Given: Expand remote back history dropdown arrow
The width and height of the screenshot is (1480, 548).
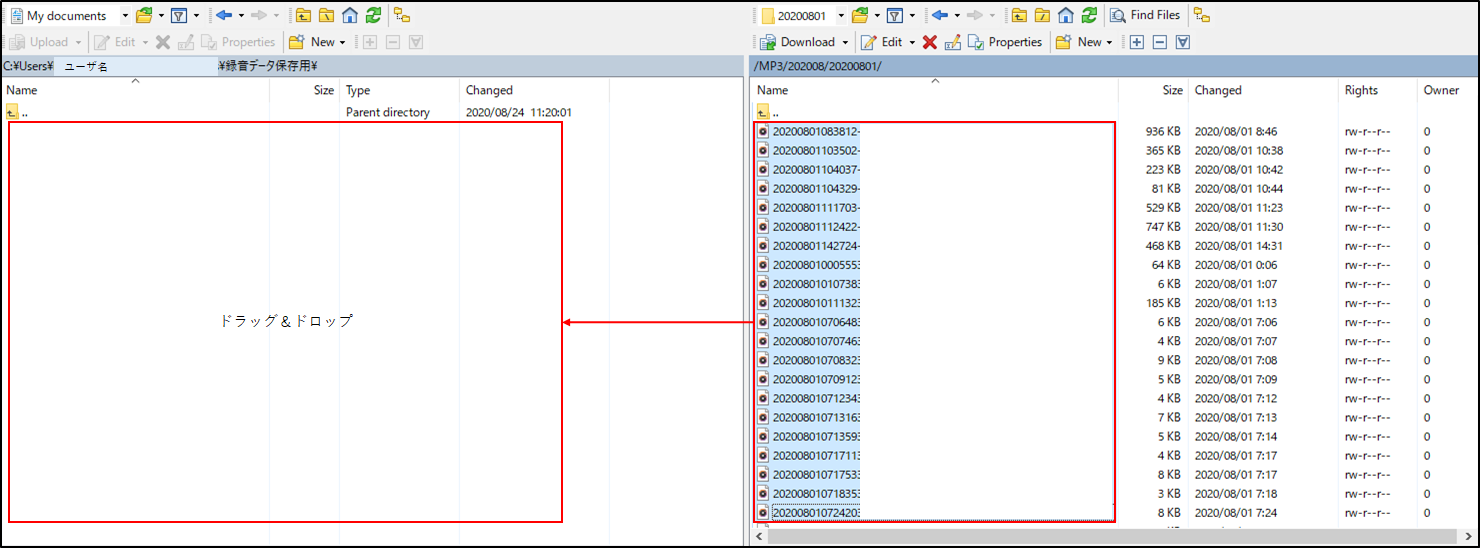Looking at the screenshot, I should pyautogui.click(x=957, y=15).
